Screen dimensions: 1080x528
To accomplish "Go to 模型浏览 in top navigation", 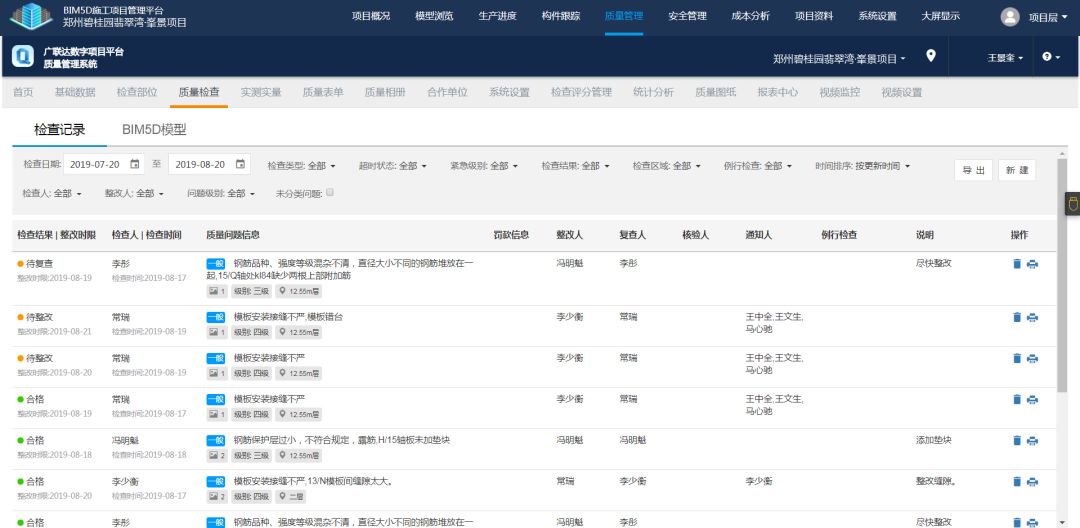I will pyautogui.click(x=434, y=17).
